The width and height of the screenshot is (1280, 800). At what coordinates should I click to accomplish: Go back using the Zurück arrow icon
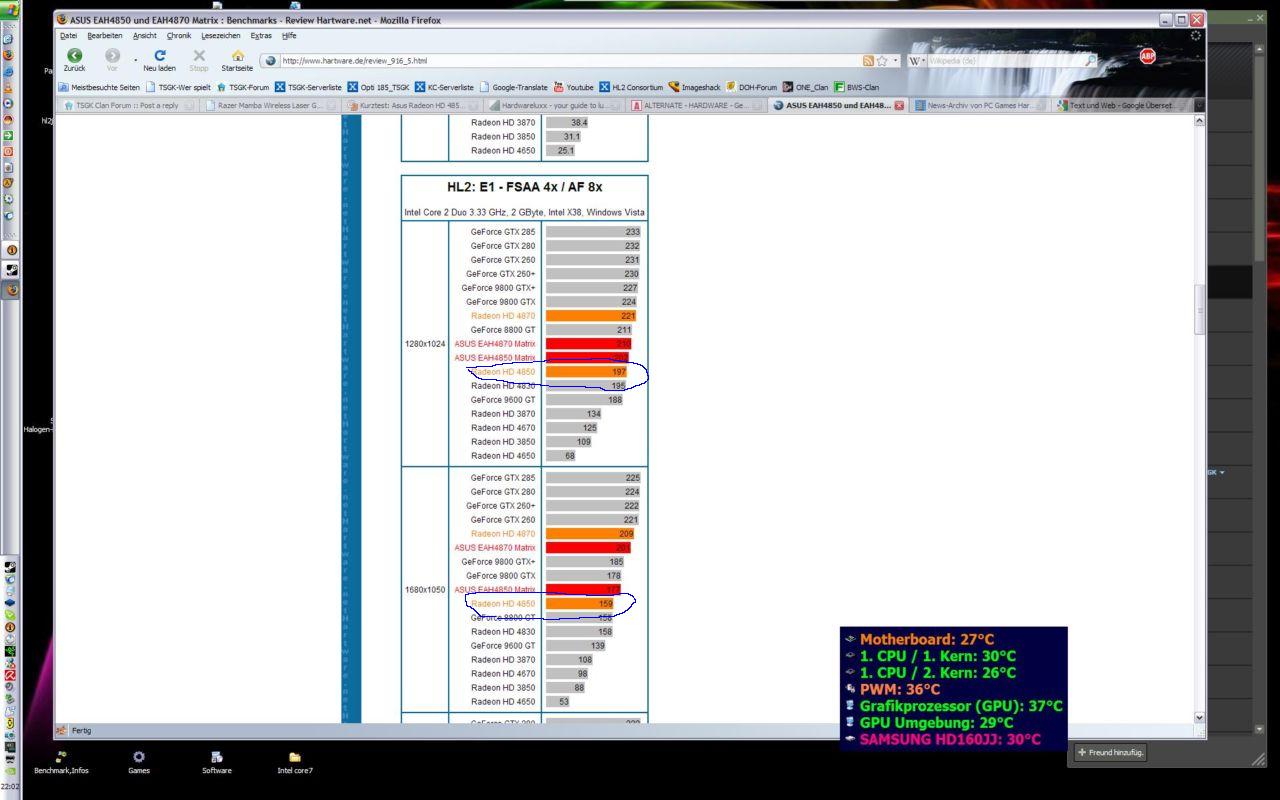(x=75, y=56)
